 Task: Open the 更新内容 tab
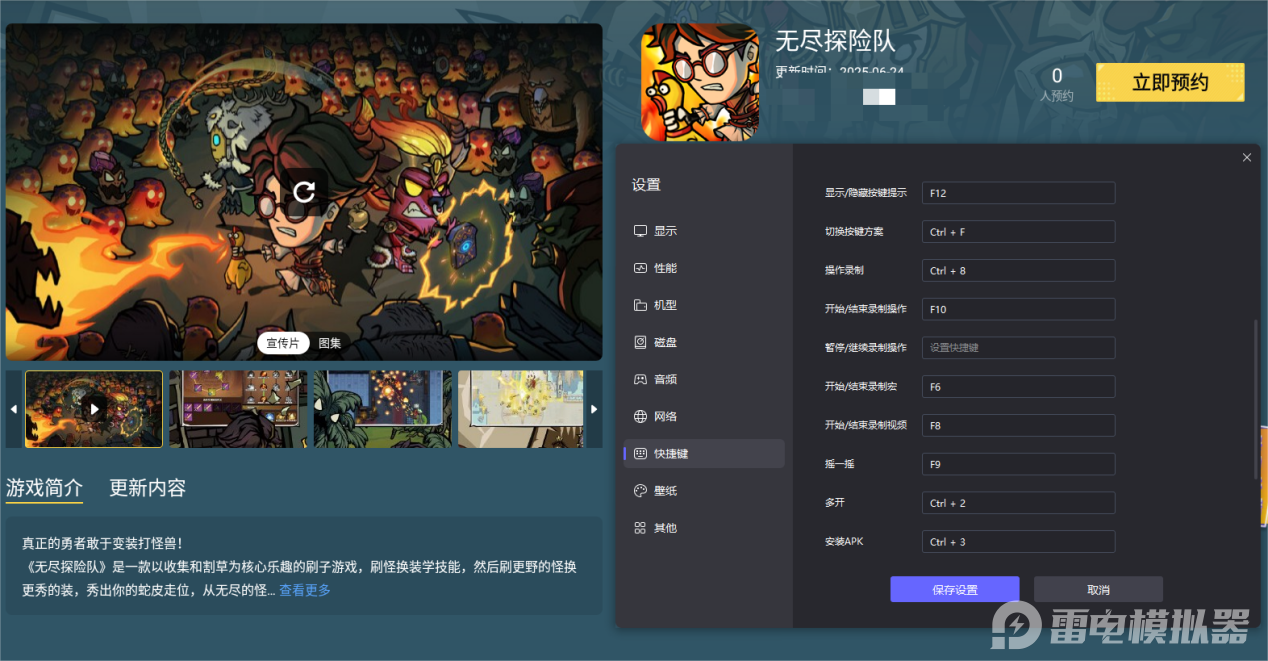click(147, 488)
